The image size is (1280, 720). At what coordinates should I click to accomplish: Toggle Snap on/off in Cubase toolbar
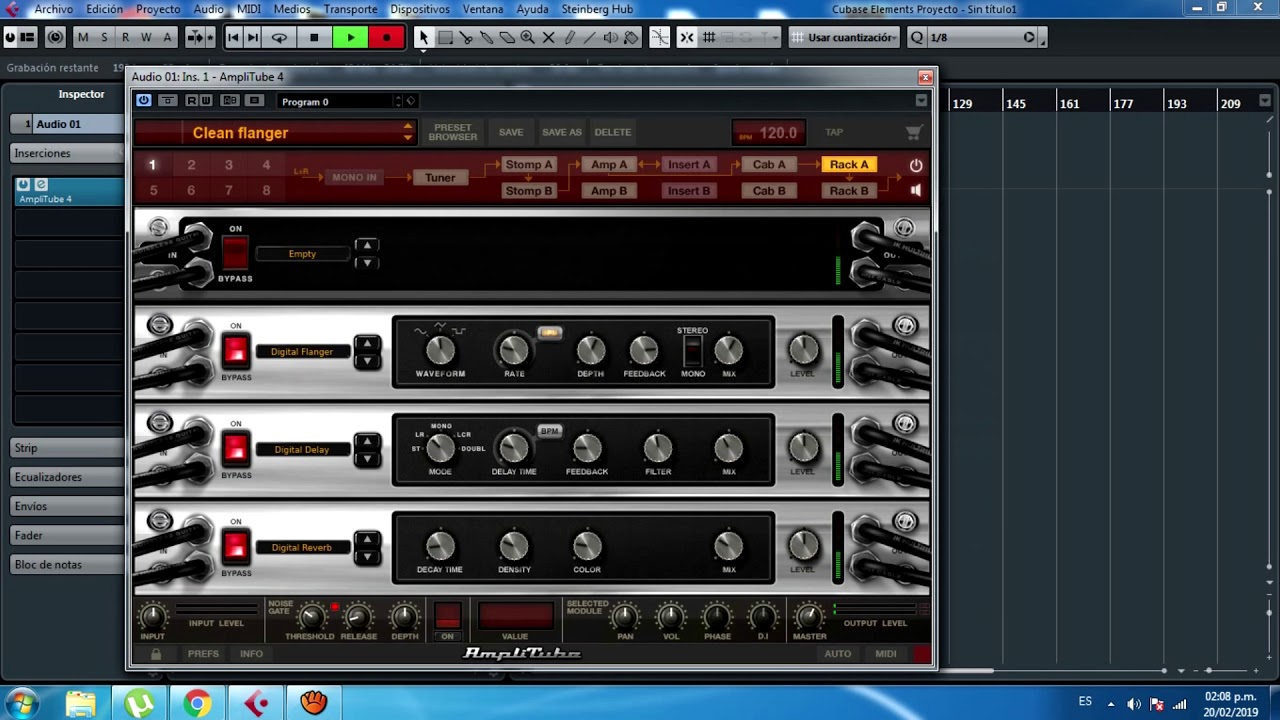686,37
